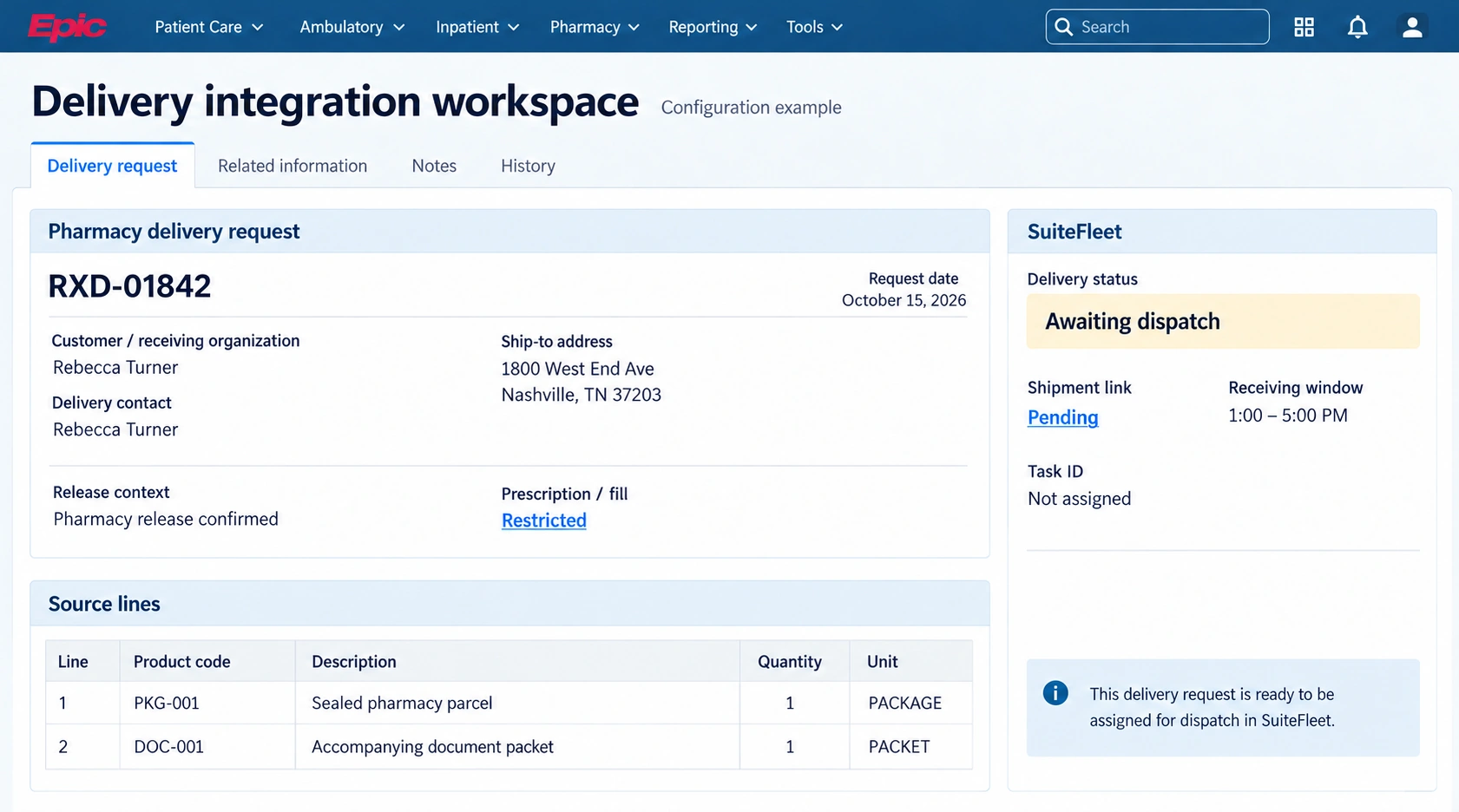Switch to the Related information tab
1459x812 pixels.
tap(292, 166)
